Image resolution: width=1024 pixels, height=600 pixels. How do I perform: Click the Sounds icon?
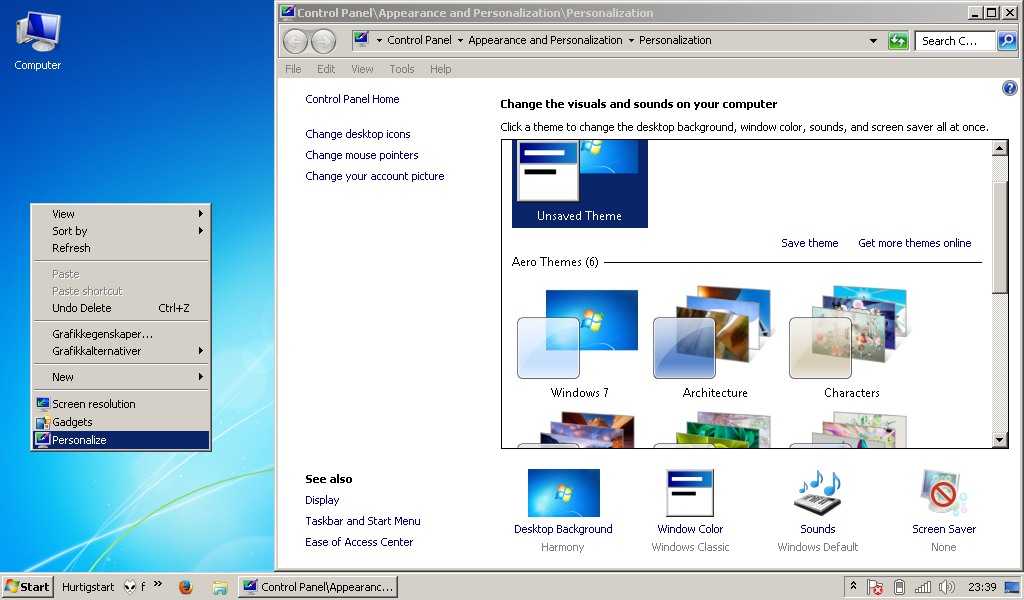tap(818, 493)
